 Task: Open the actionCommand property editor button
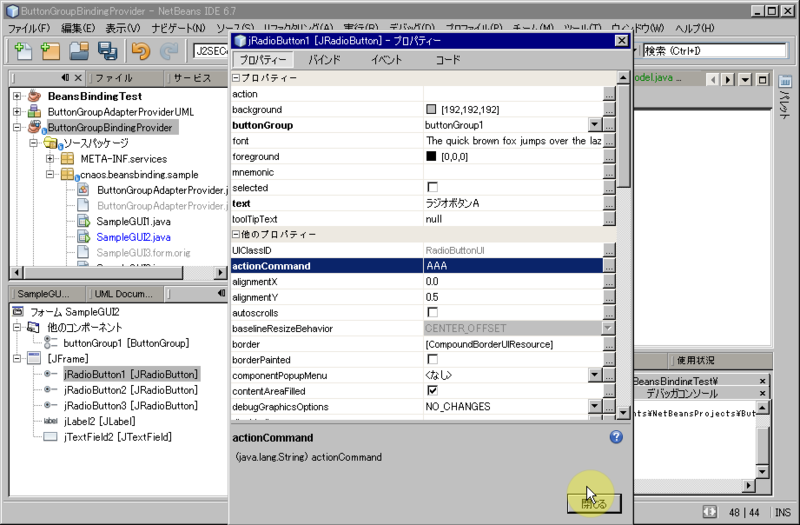pos(609,266)
